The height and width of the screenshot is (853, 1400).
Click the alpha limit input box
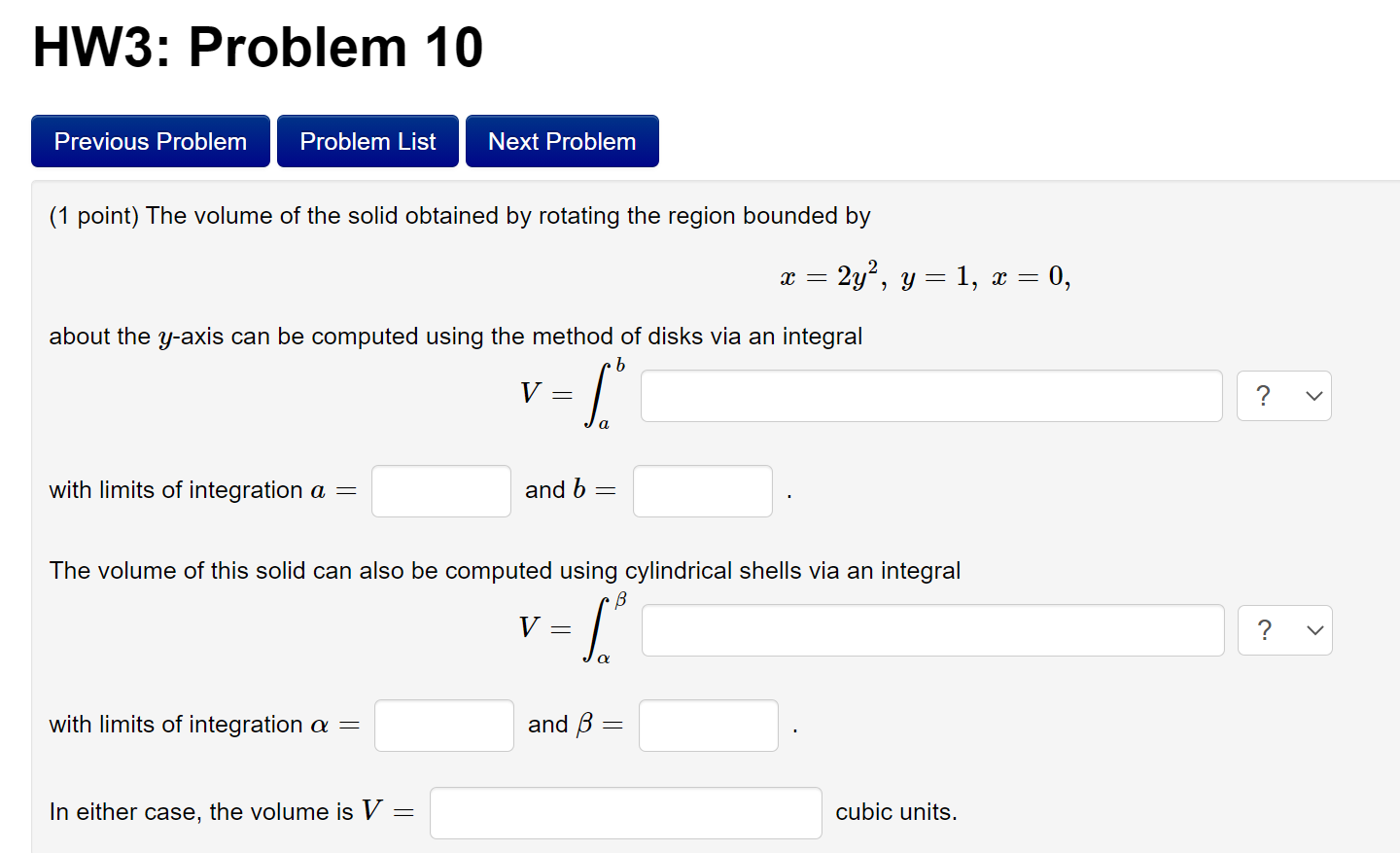[443, 725]
